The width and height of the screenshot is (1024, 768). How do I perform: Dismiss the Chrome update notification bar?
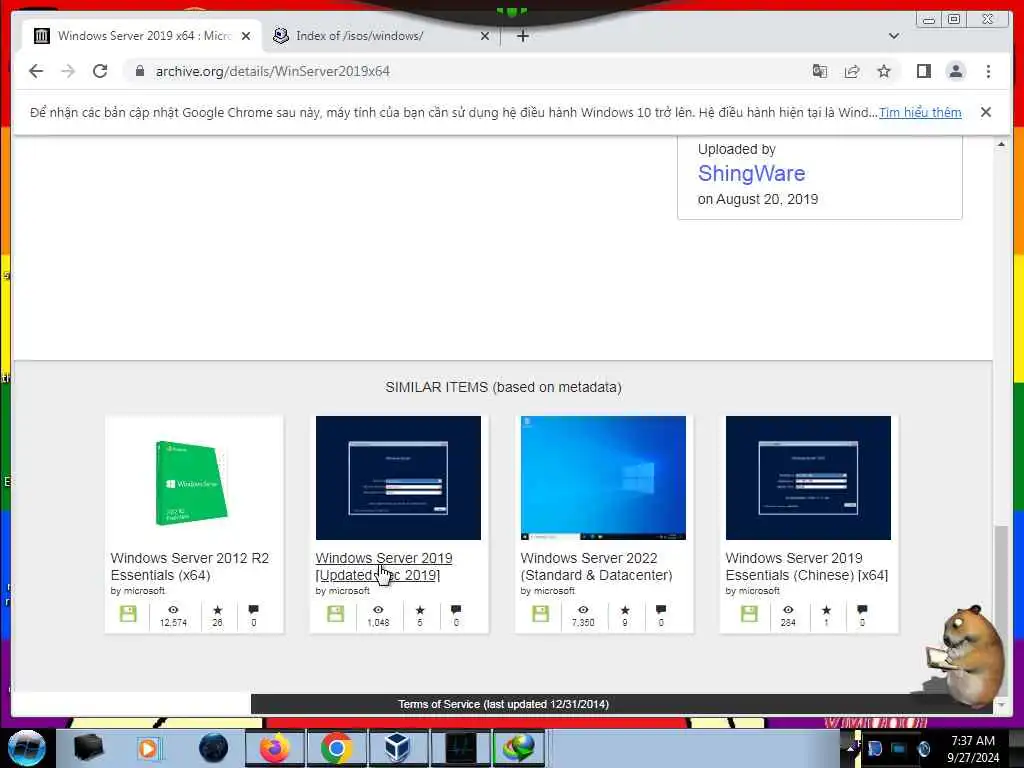pyautogui.click(x=985, y=112)
